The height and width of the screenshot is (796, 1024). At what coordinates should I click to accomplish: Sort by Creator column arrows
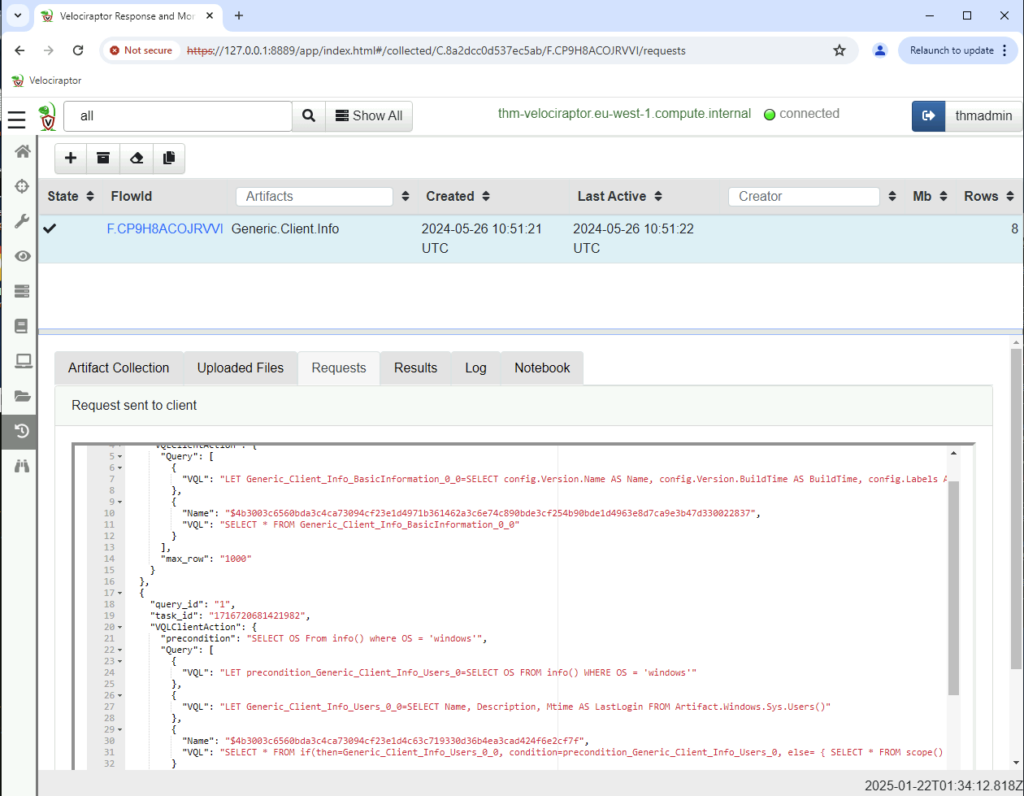coord(893,197)
